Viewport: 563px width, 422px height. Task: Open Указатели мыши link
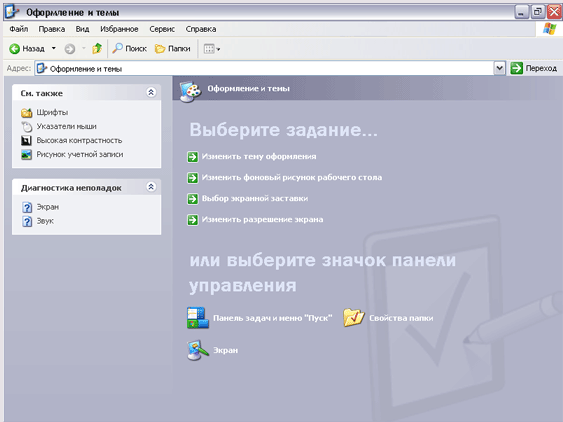(66, 126)
